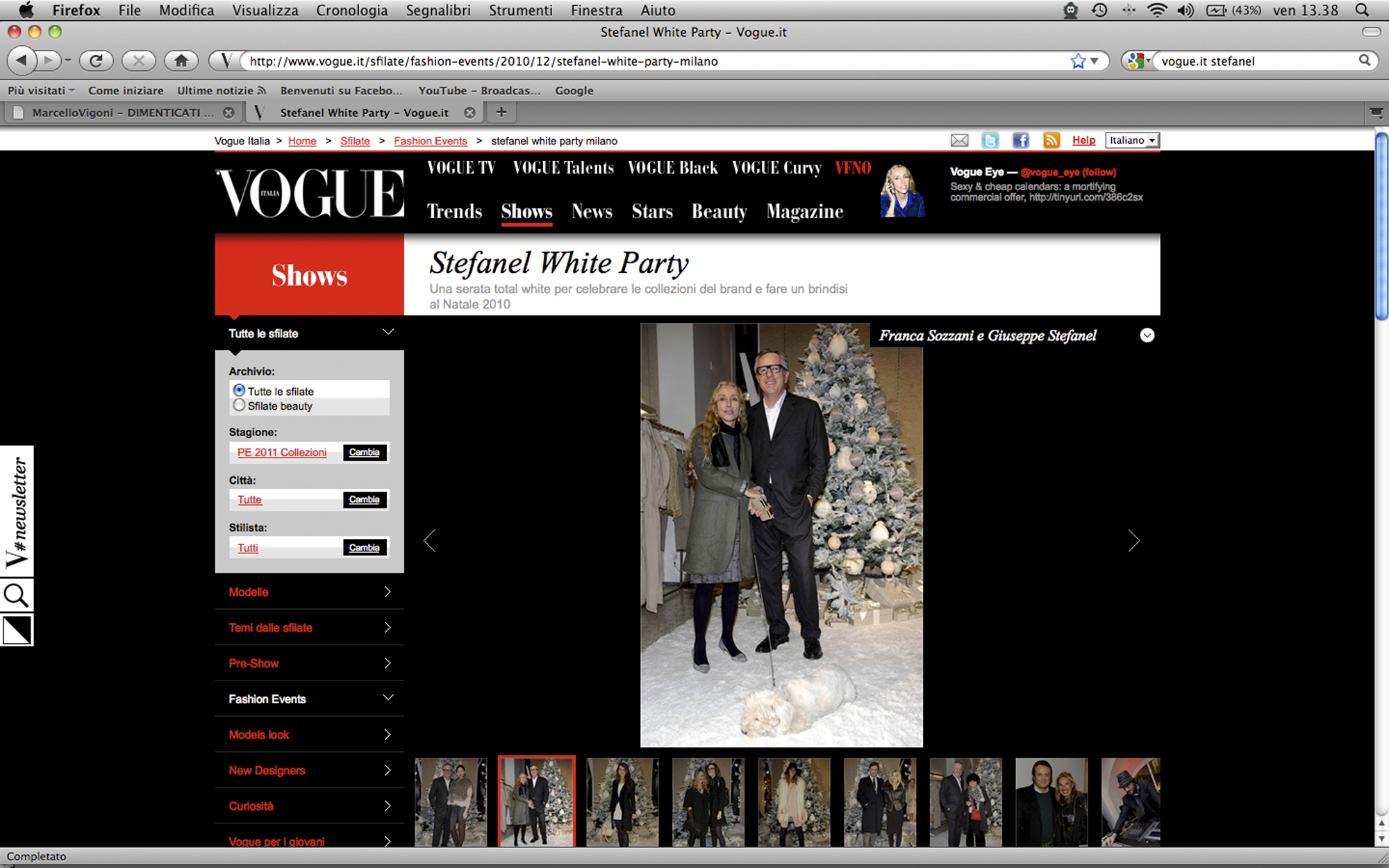Click the volume icon in menu bar
Image resolution: width=1389 pixels, height=868 pixels.
pyautogui.click(x=1186, y=10)
